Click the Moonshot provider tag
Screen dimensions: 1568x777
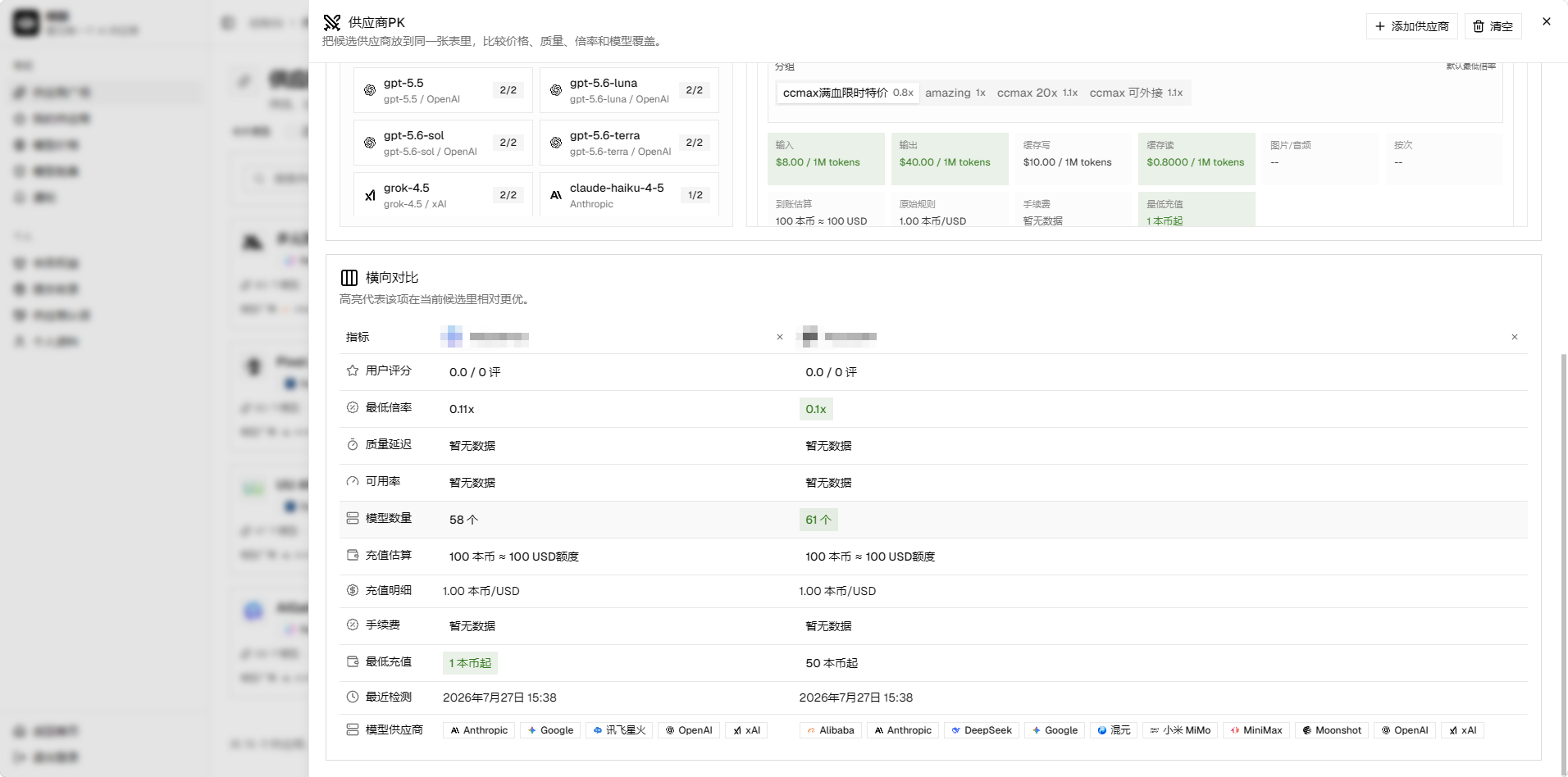point(1332,730)
